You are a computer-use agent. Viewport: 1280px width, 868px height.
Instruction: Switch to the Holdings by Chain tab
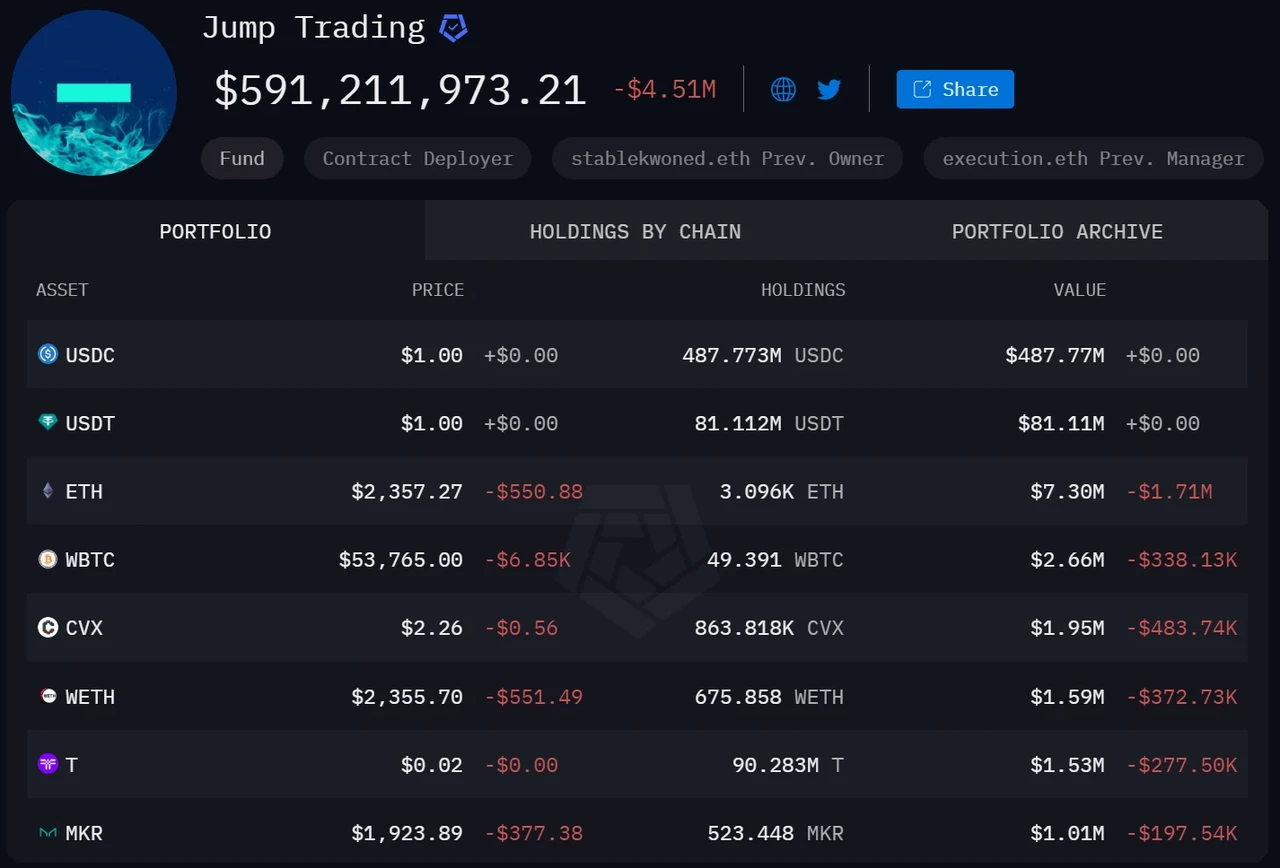coord(635,232)
